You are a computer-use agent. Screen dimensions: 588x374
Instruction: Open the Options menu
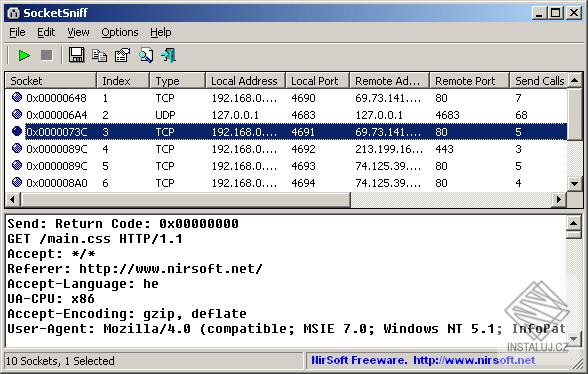(x=120, y=32)
